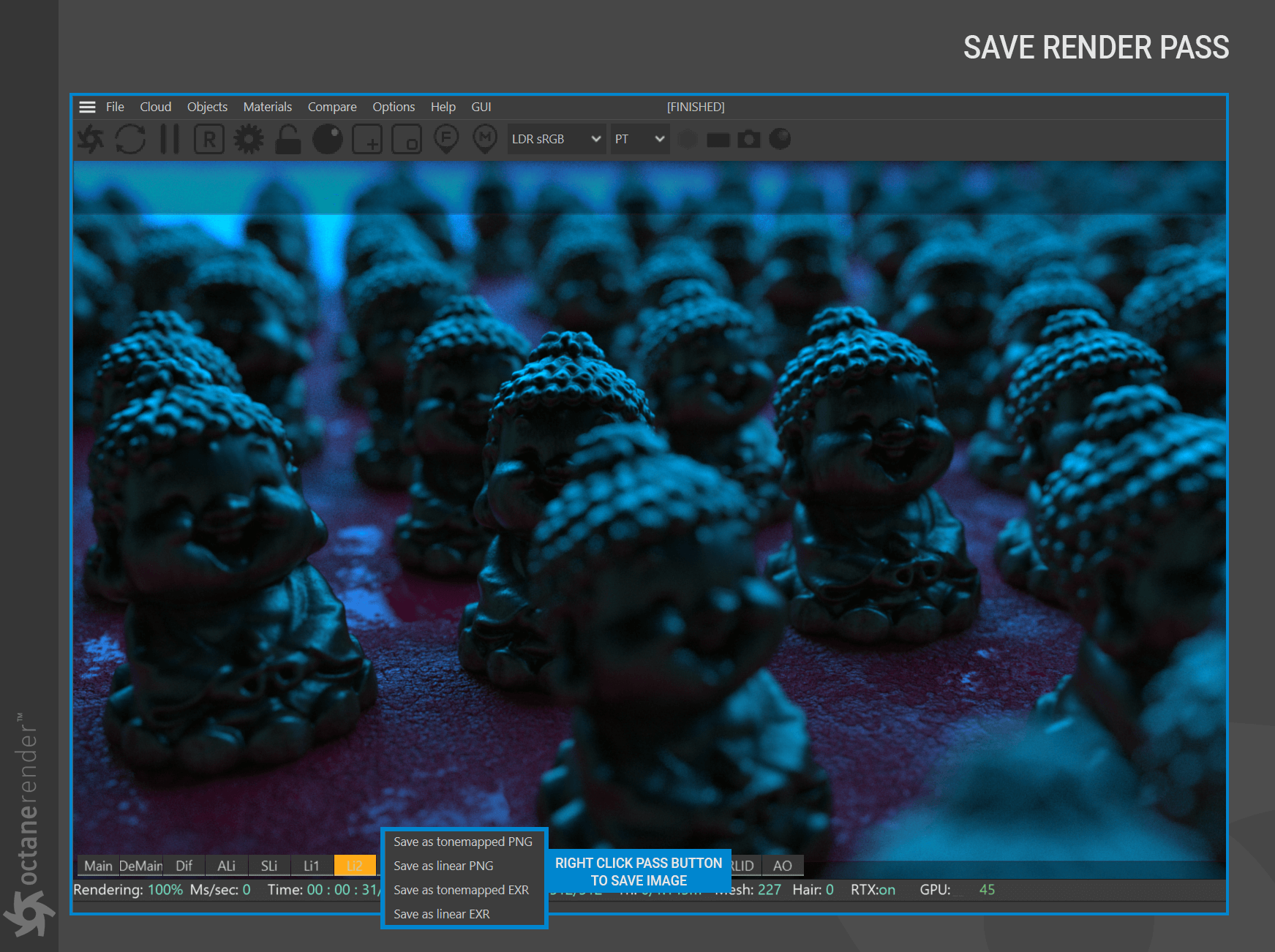Restart render with the circular arrows icon

130,139
